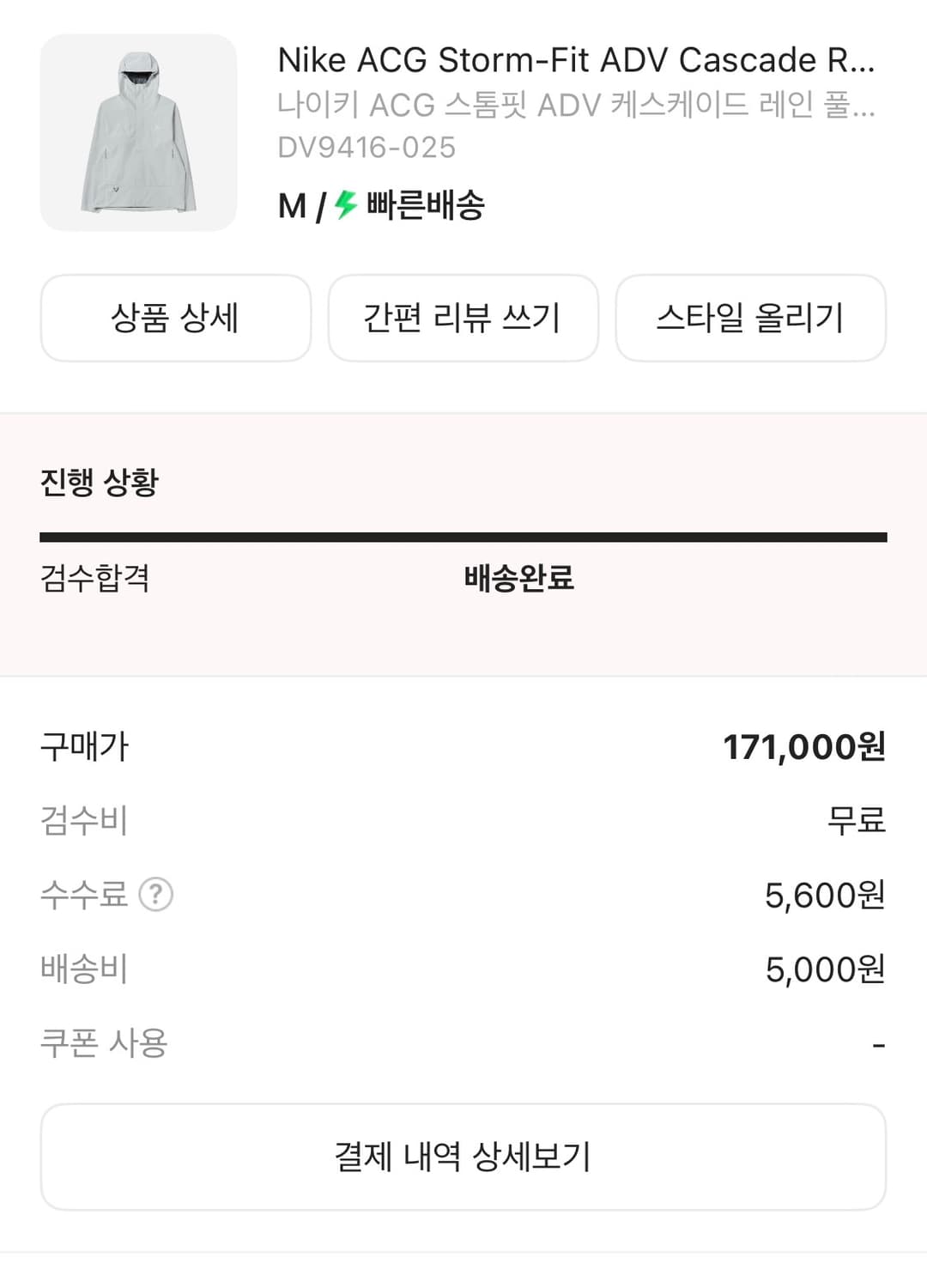Select the 검수합격 progress step
This screenshot has height=1288, width=927.
(x=95, y=578)
